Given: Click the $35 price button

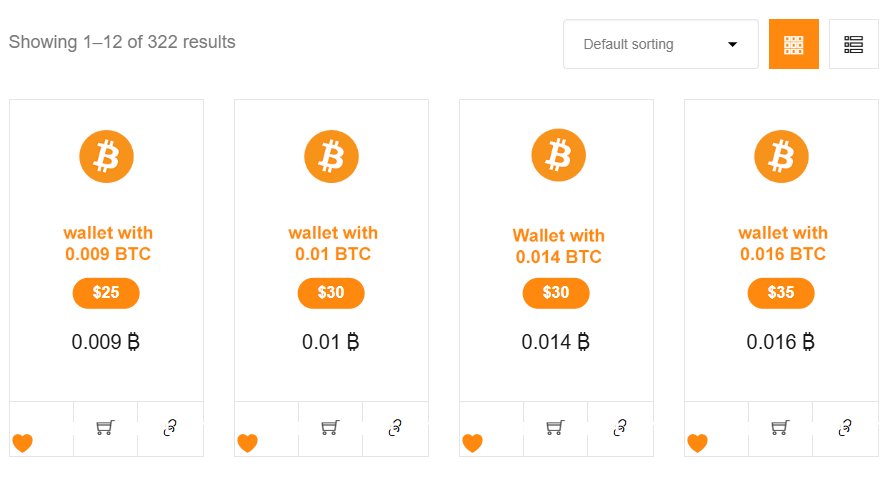Looking at the screenshot, I should click(x=781, y=293).
